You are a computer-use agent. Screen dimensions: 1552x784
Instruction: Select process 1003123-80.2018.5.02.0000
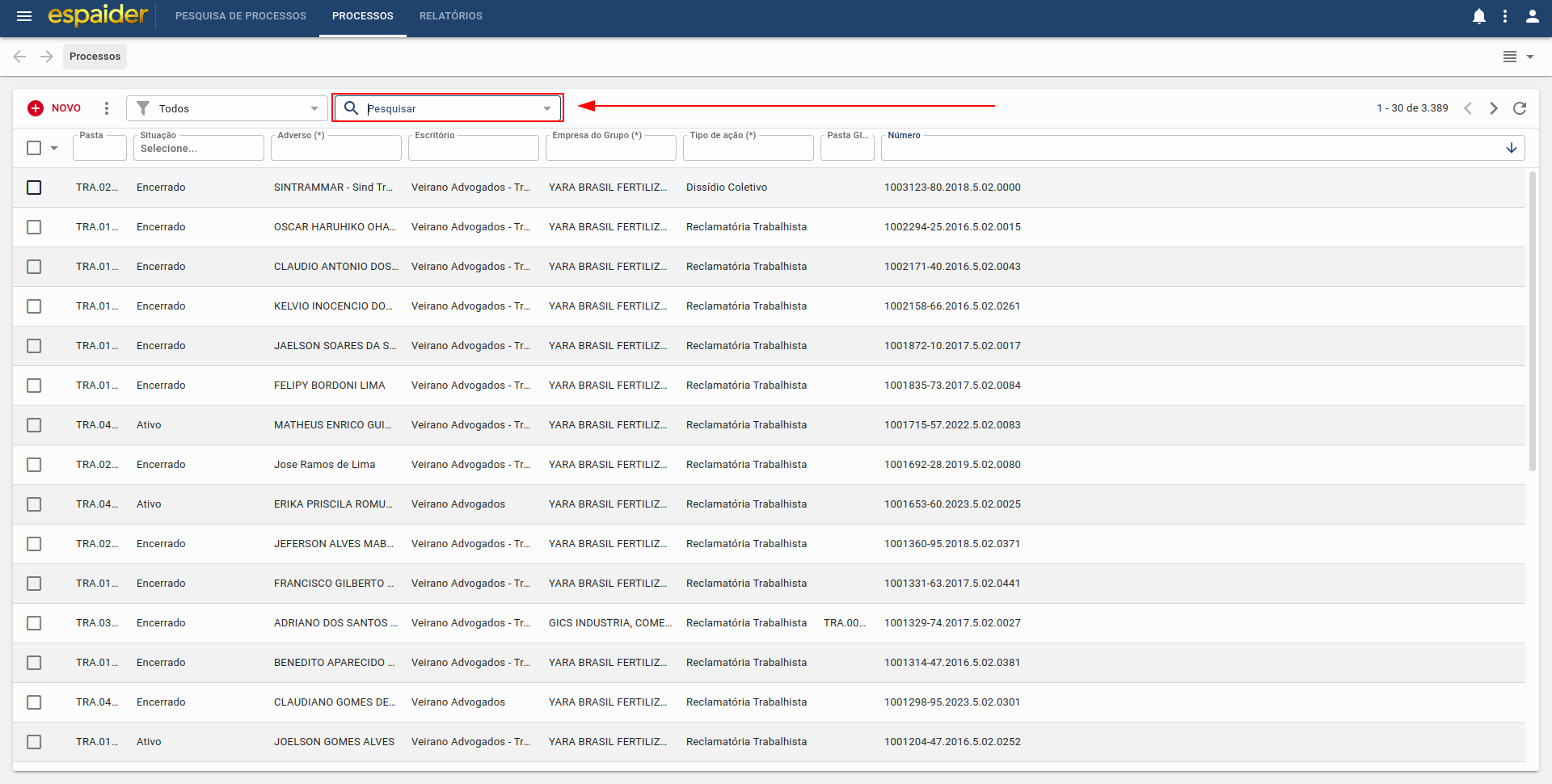pos(952,188)
